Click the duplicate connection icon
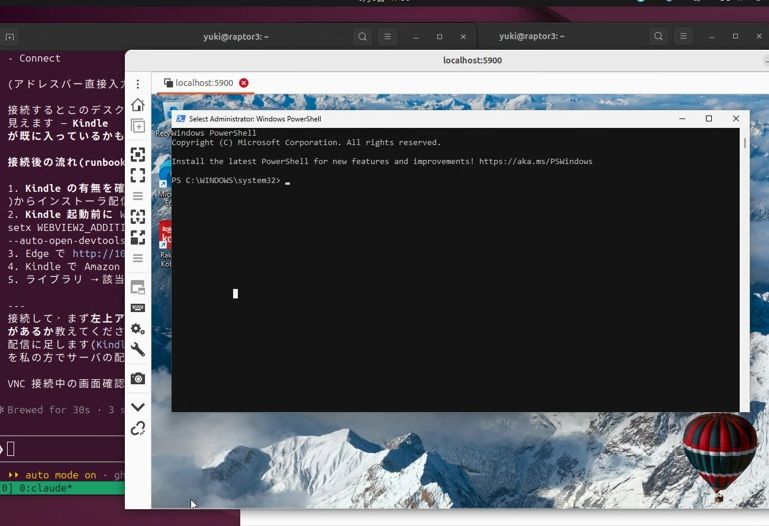The height and width of the screenshot is (526, 769). tap(138, 126)
